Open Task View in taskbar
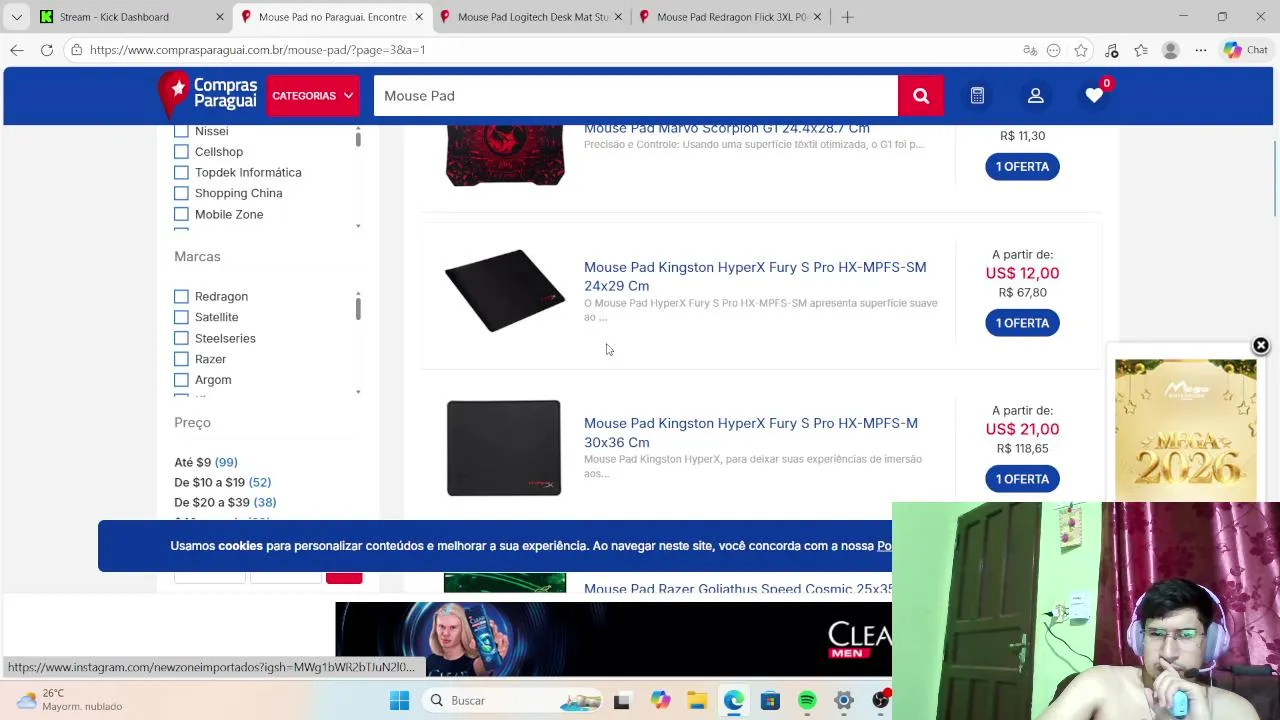Viewport: 1280px width, 720px height. [622, 701]
